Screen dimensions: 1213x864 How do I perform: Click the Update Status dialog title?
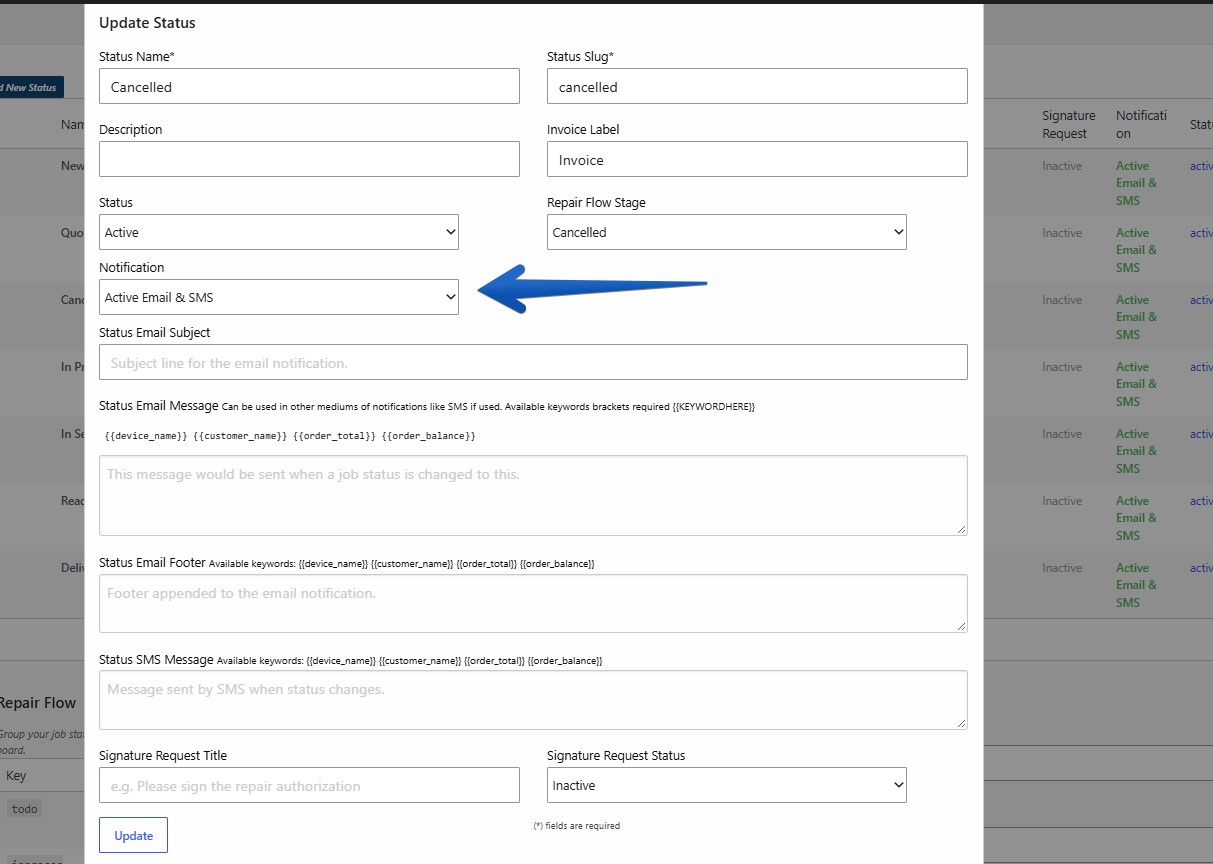(x=147, y=22)
